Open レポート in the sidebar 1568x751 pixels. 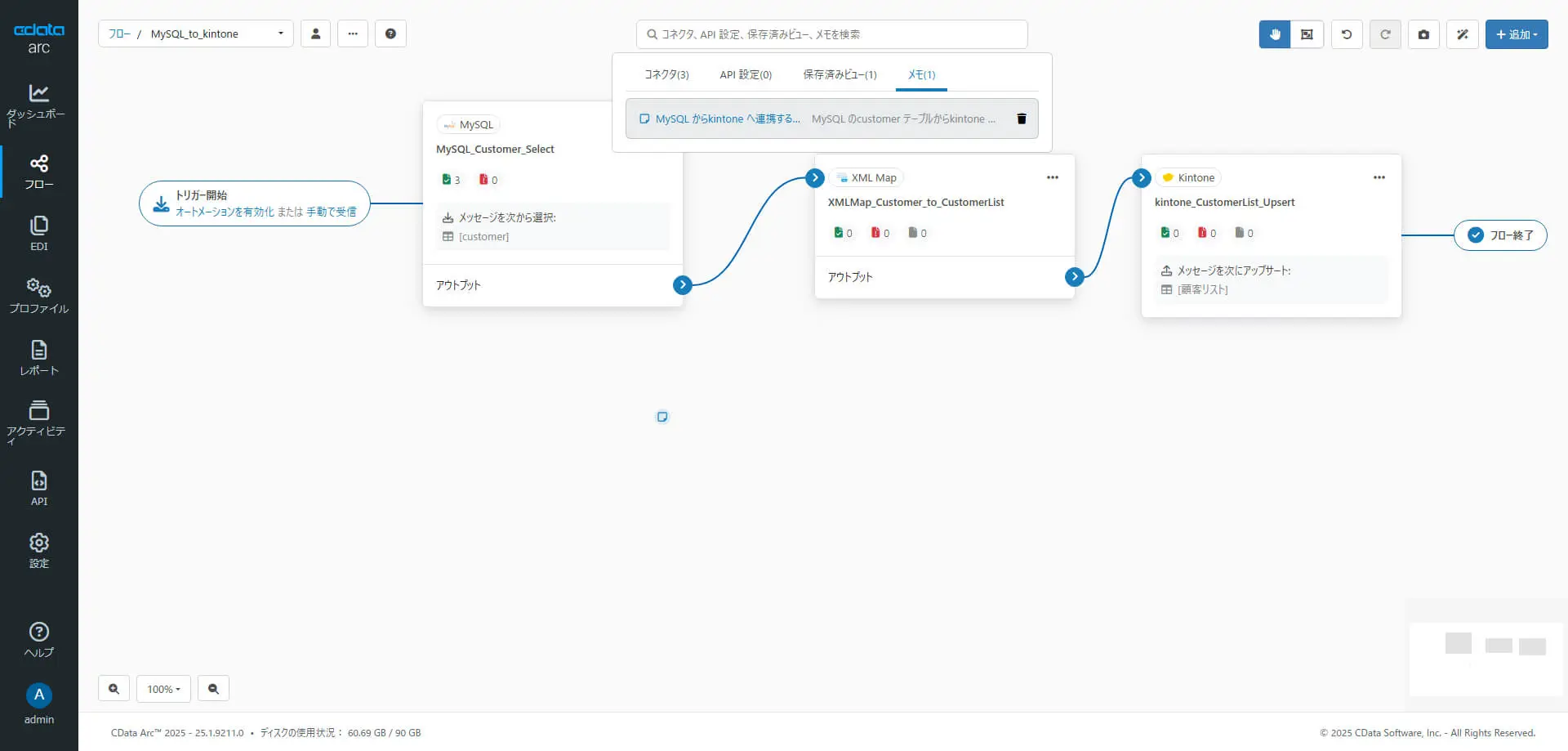click(38, 358)
